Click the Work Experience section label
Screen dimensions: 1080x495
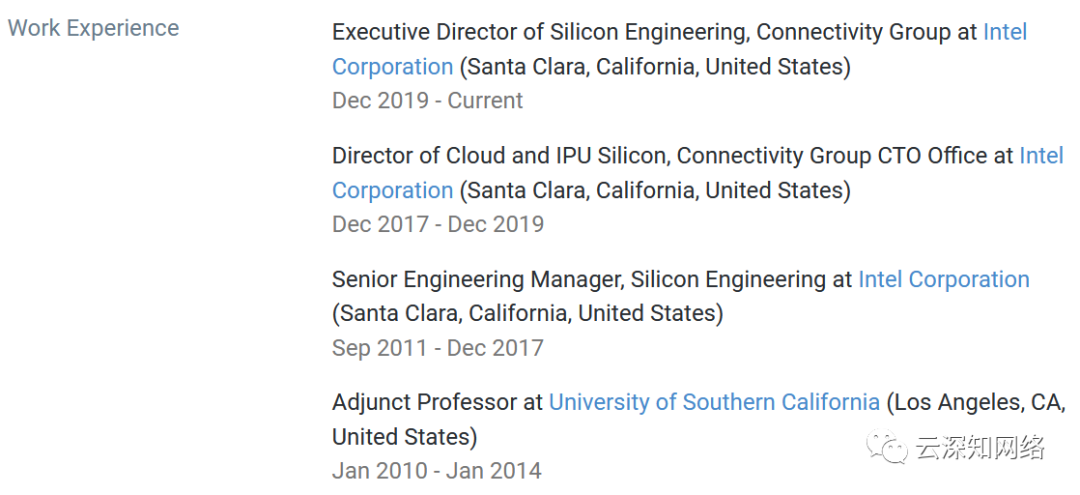coord(93,28)
